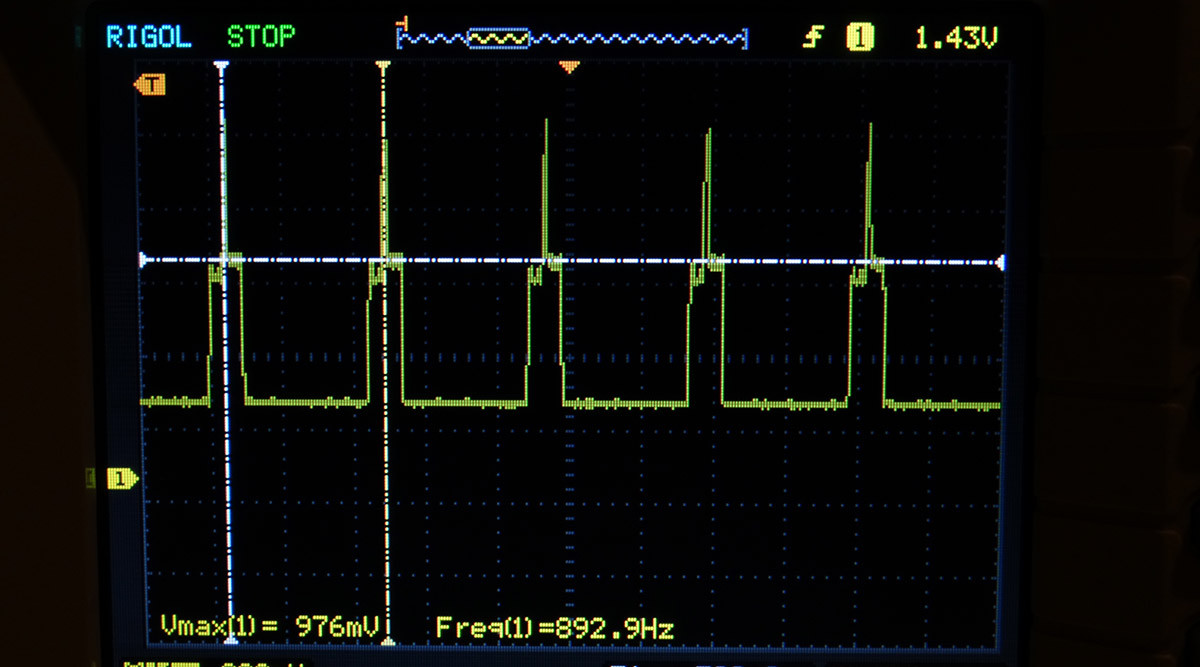
Task: Select the first vertical cursor top handle
Action: (222, 66)
